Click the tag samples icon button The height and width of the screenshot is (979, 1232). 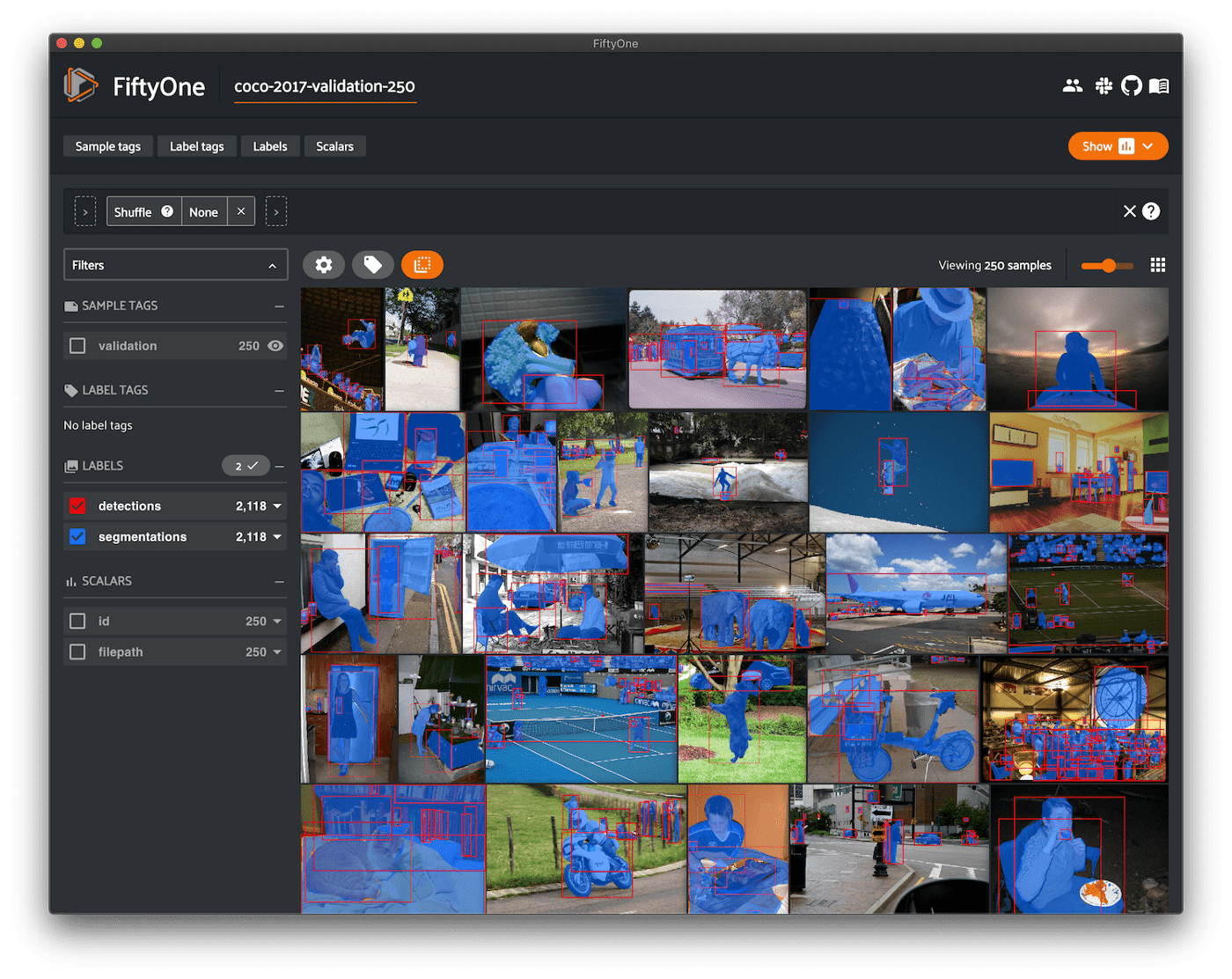373,265
